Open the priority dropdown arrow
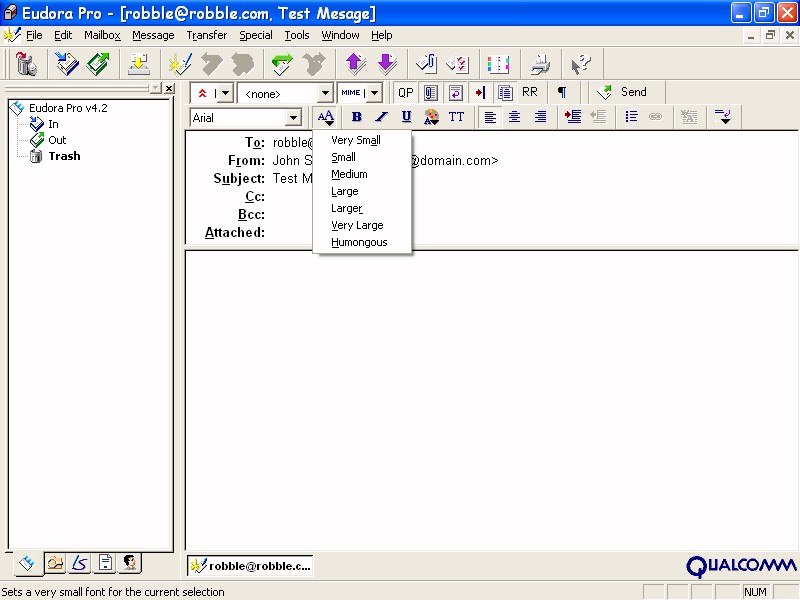 coord(226,93)
